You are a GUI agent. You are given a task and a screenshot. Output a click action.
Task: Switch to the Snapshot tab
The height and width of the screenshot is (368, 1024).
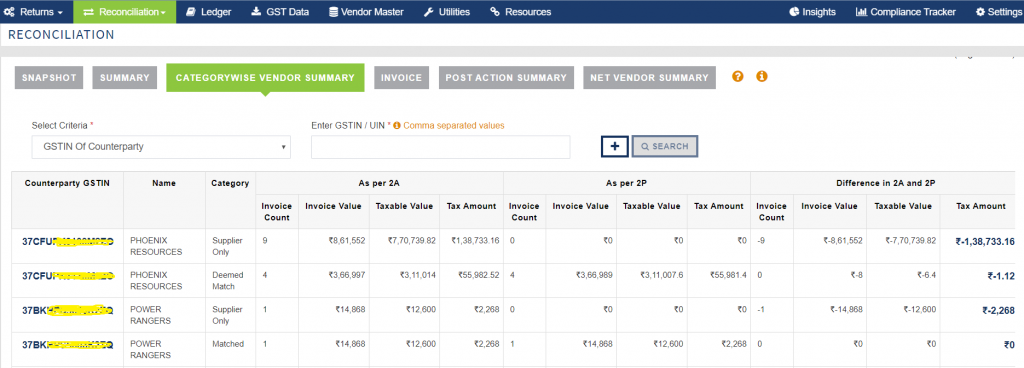click(49, 78)
